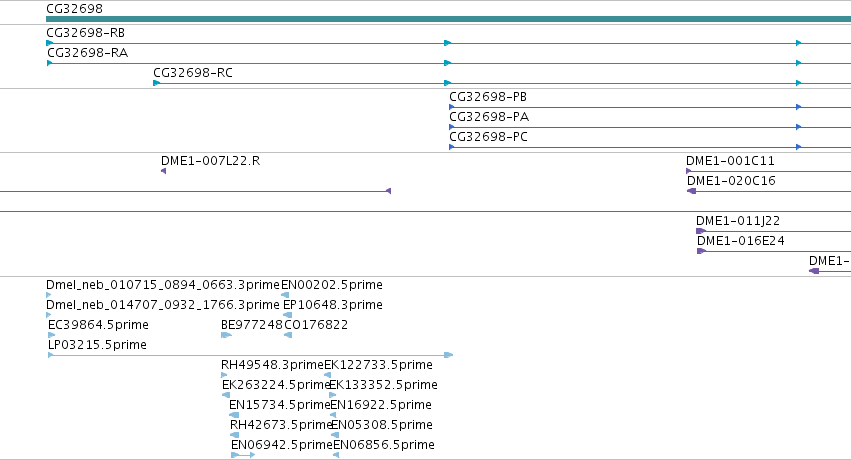Click the CG32698 gene label
The height and width of the screenshot is (460, 851).
coord(74,9)
